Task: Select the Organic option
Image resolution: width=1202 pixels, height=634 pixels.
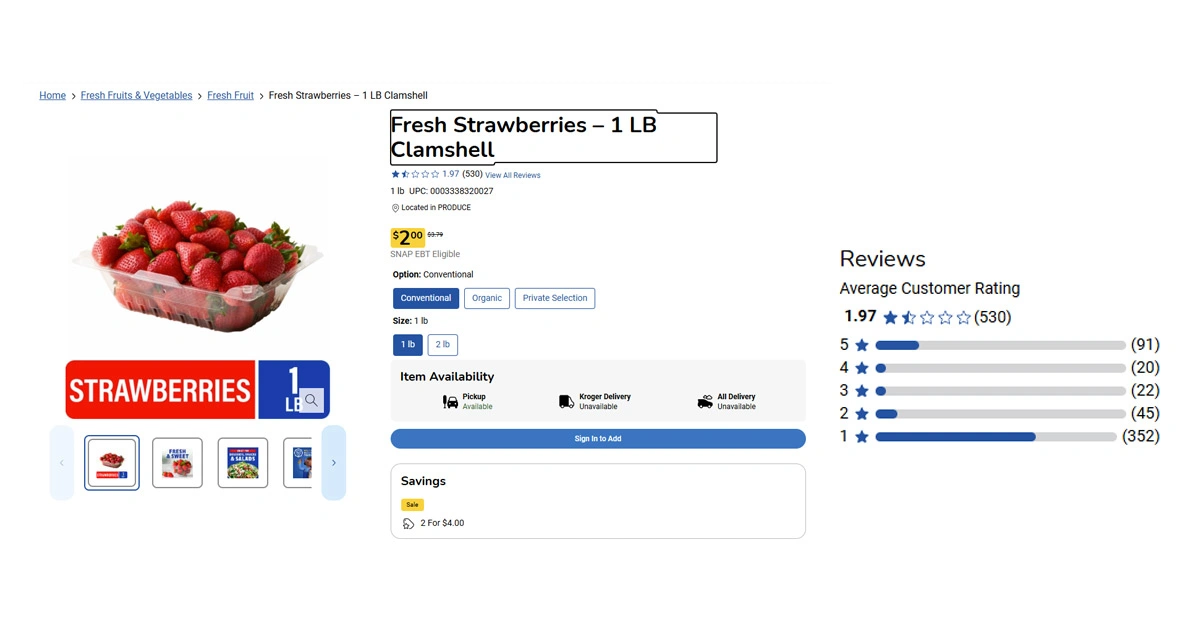Action: tap(487, 298)
